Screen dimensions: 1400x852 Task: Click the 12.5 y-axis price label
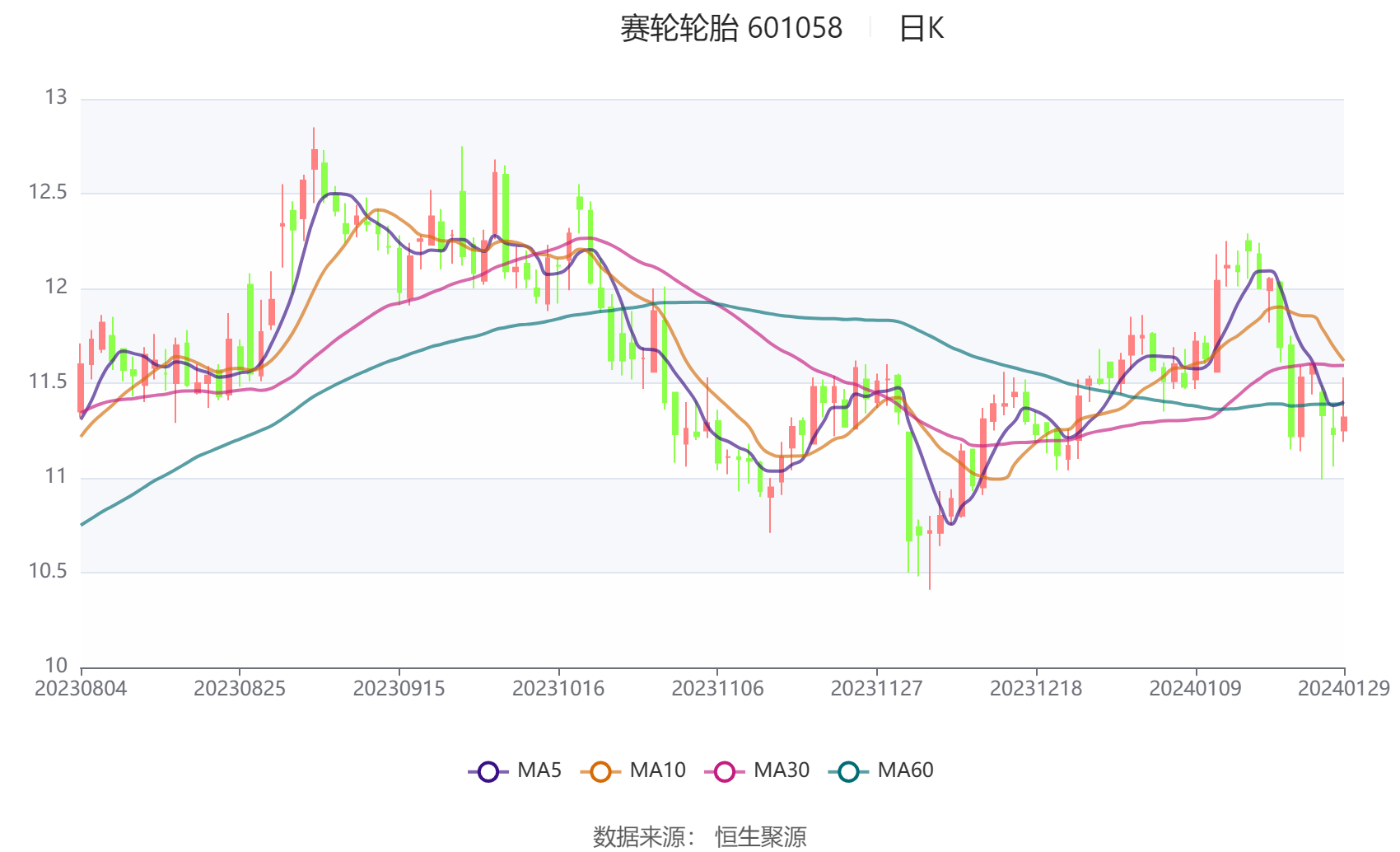(48, 193)
